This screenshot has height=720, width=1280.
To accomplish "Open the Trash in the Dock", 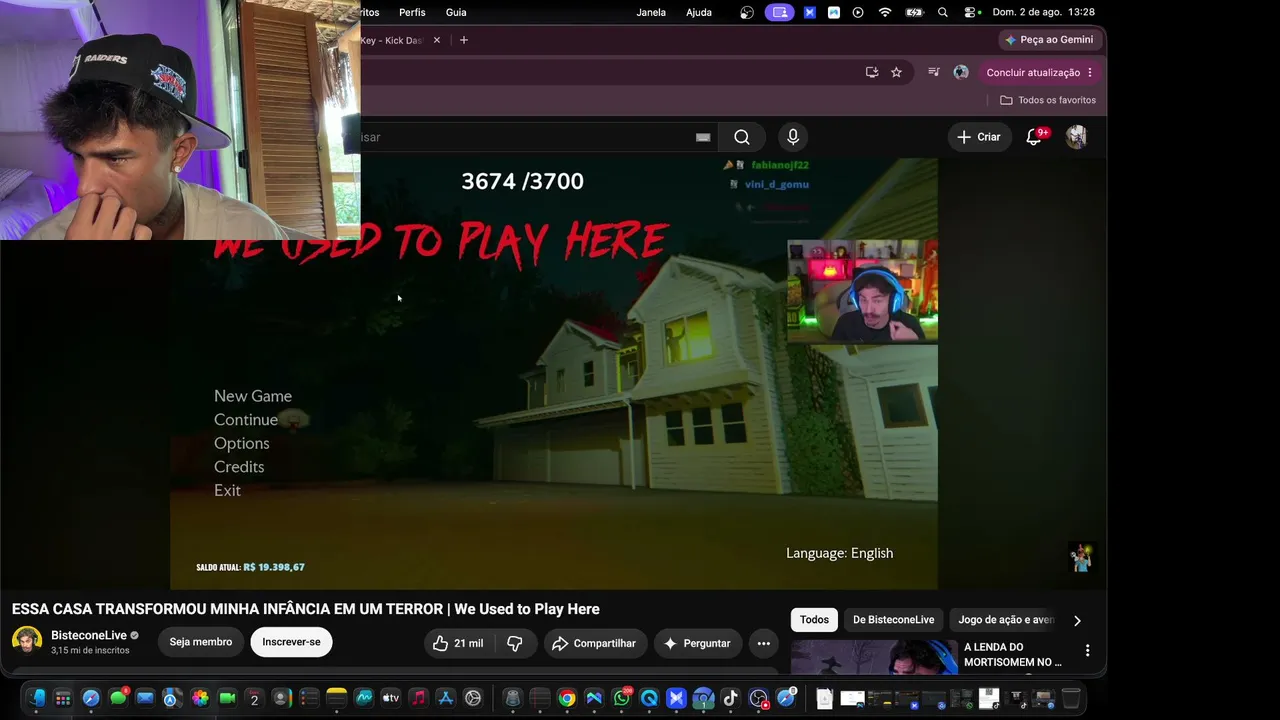I will (1071, 698).
